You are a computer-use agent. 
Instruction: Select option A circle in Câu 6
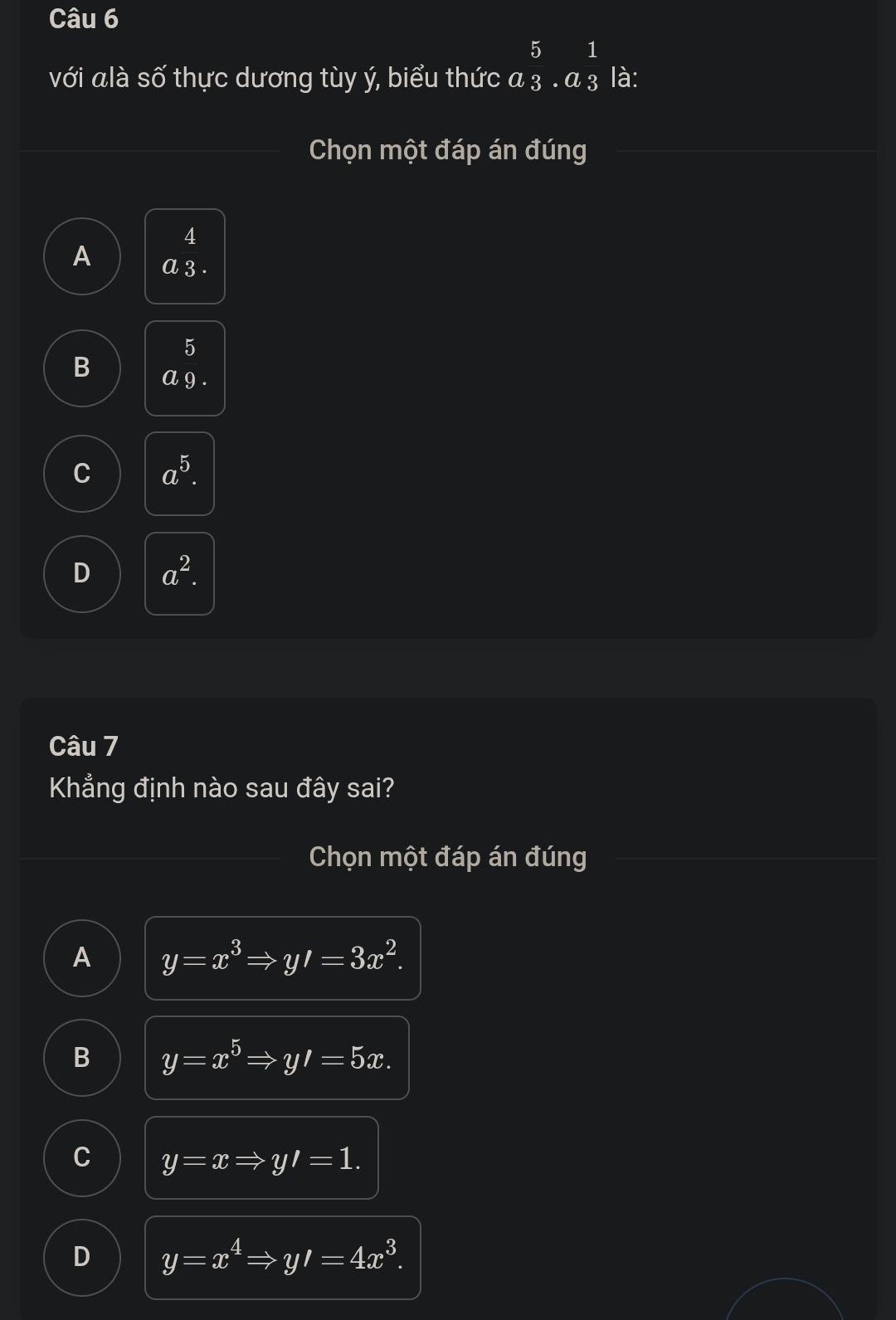click(82, 256)
